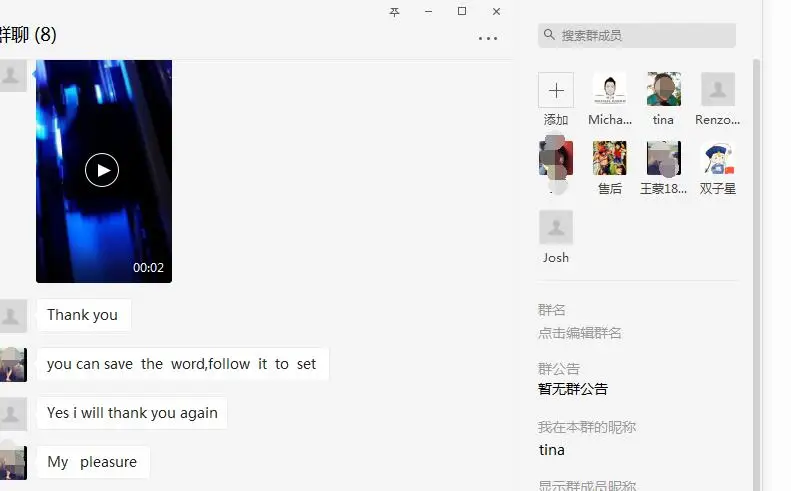
Task: Click the search group members field
Action: pos(637,35)
